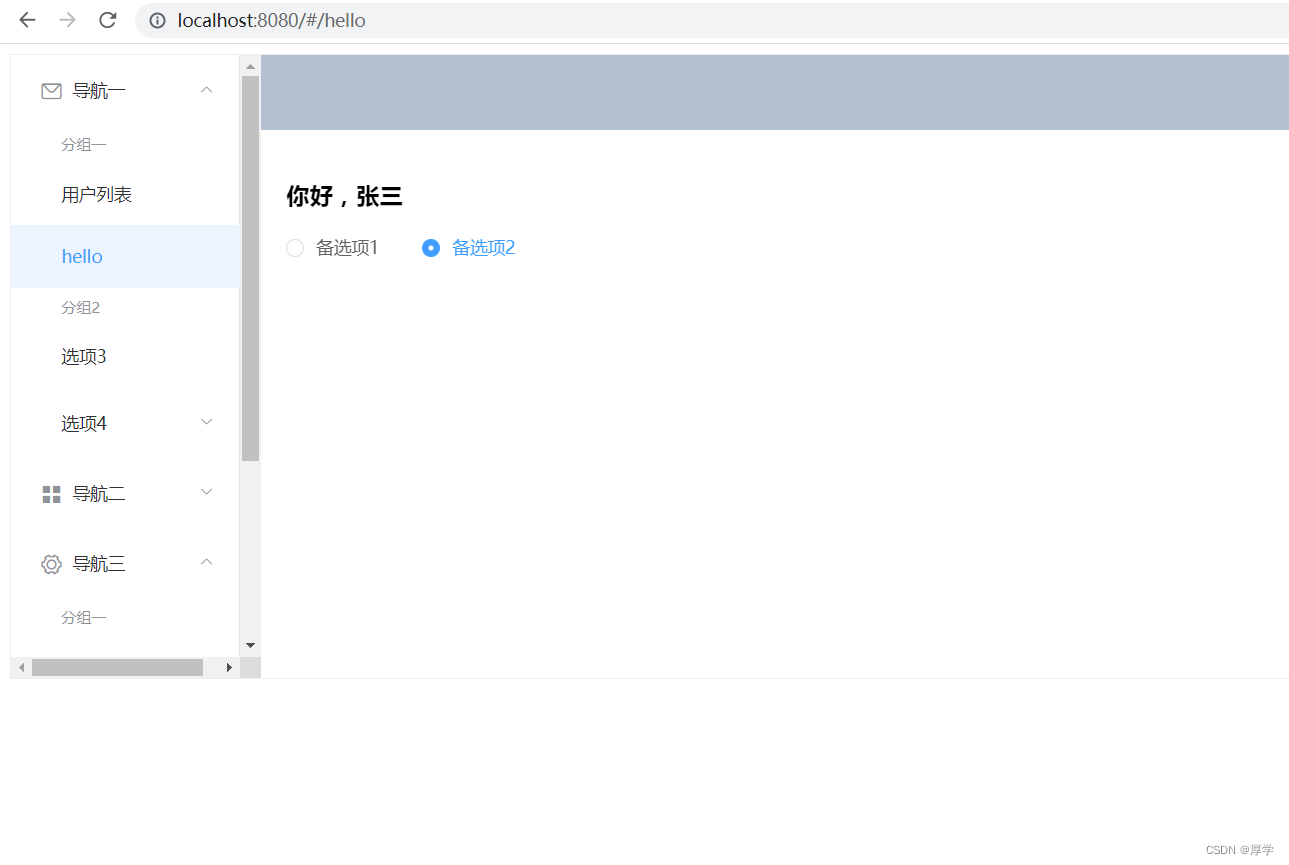Expand the 选项4 submenu chevron
This screenshot has width=1289, height=865.
(207, 422)
